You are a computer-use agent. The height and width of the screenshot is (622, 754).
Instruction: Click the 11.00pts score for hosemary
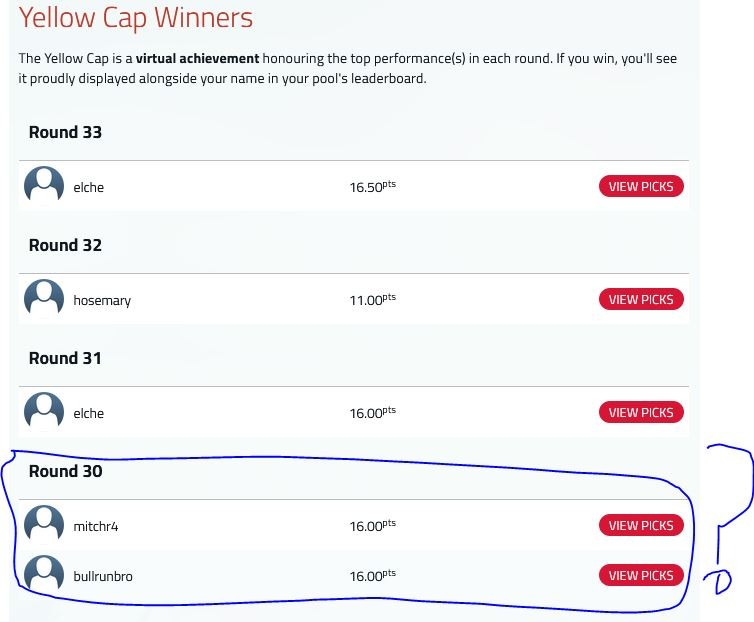point(373,300)
